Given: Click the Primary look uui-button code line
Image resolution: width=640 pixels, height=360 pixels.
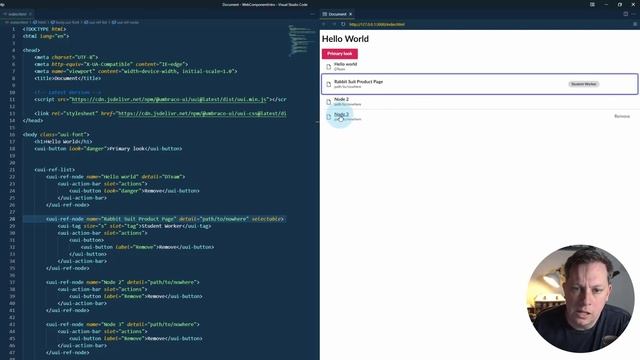Looking at the screenshot, I should 109,149.
